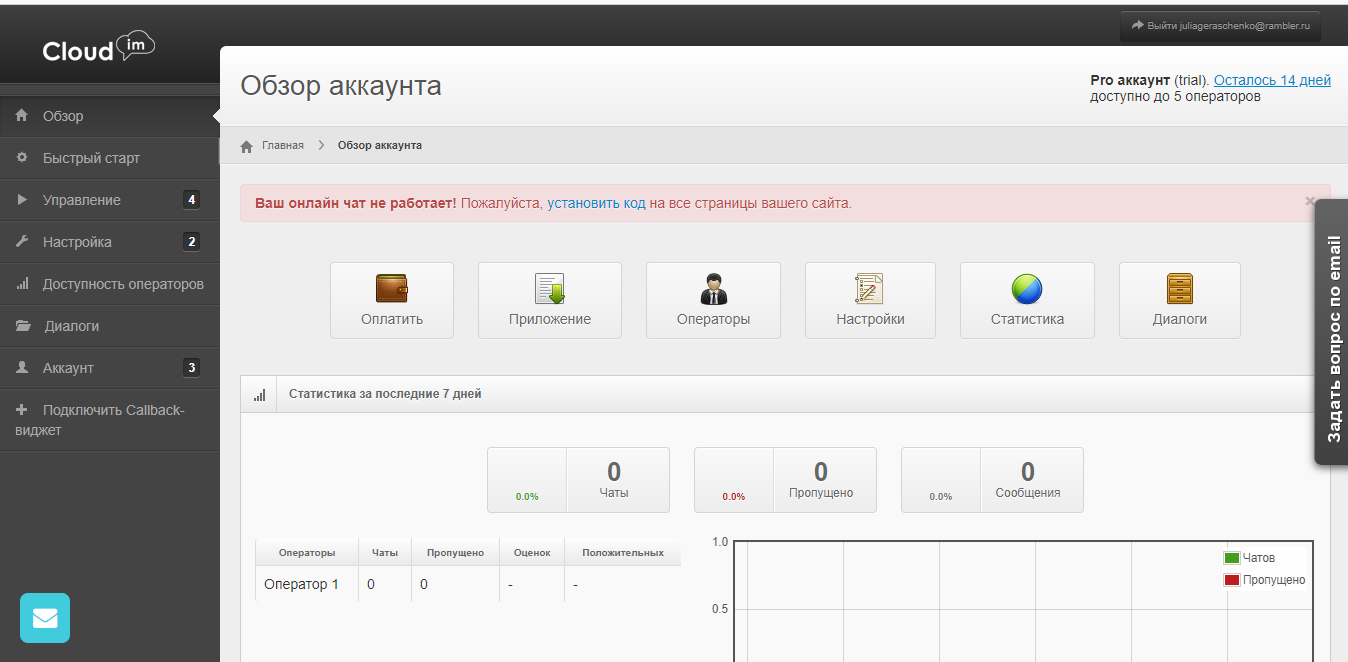Click the Оплатить tile label
Viewport: 1348px width, 662px height.
tap(392, 320)
